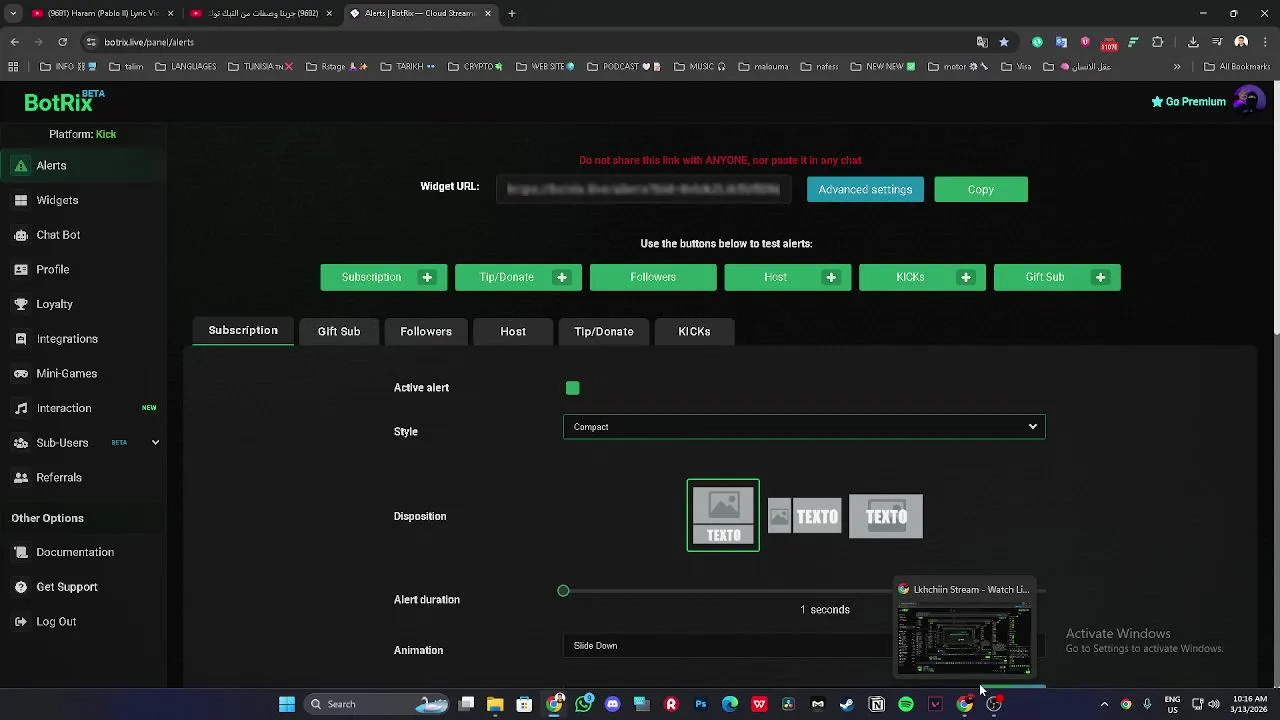Open Notion from the taskbar

coord(877,704)
